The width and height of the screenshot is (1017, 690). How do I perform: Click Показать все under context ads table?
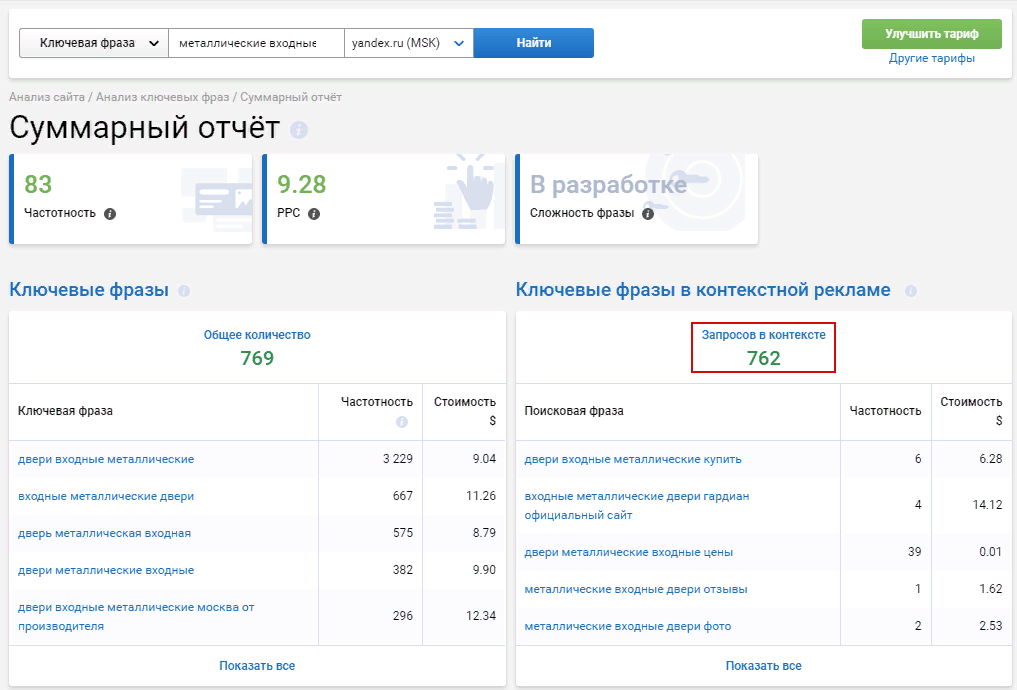click(763, 666)
